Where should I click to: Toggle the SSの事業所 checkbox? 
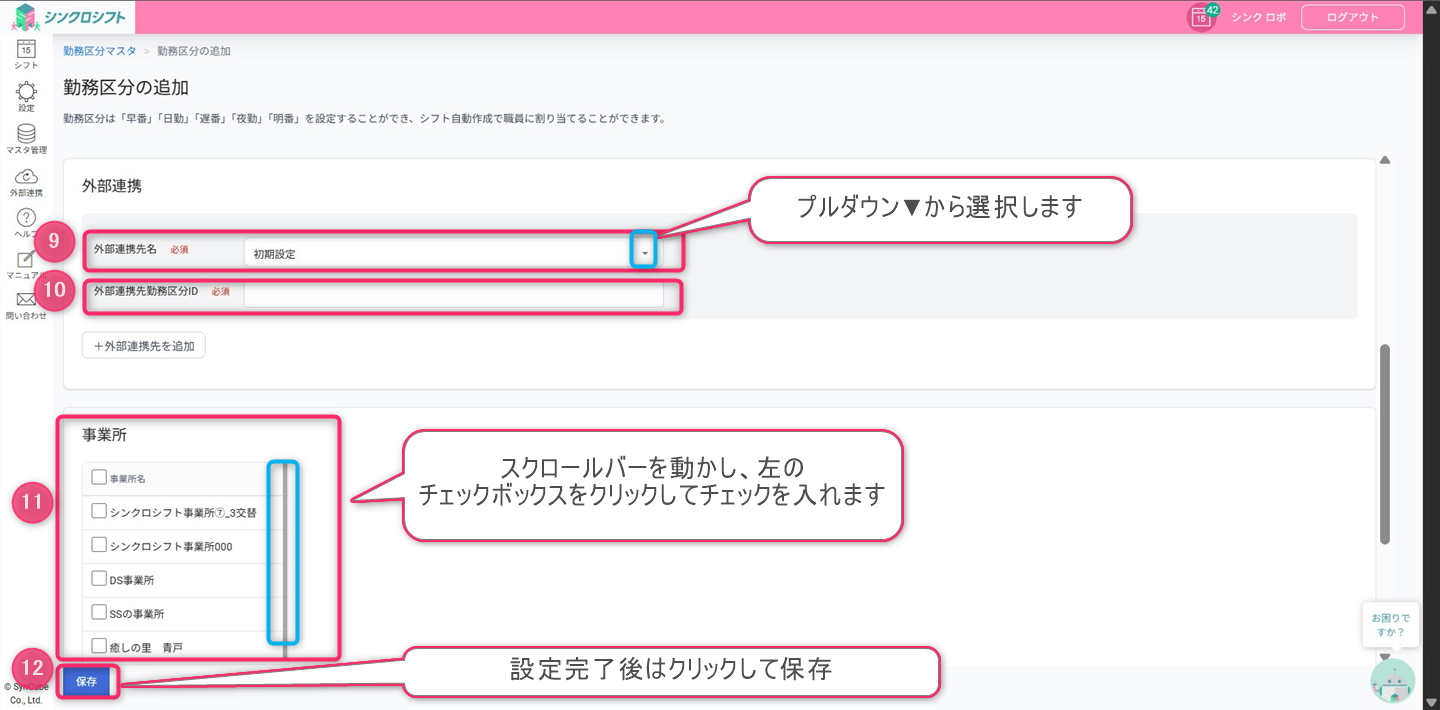point(99,612)
